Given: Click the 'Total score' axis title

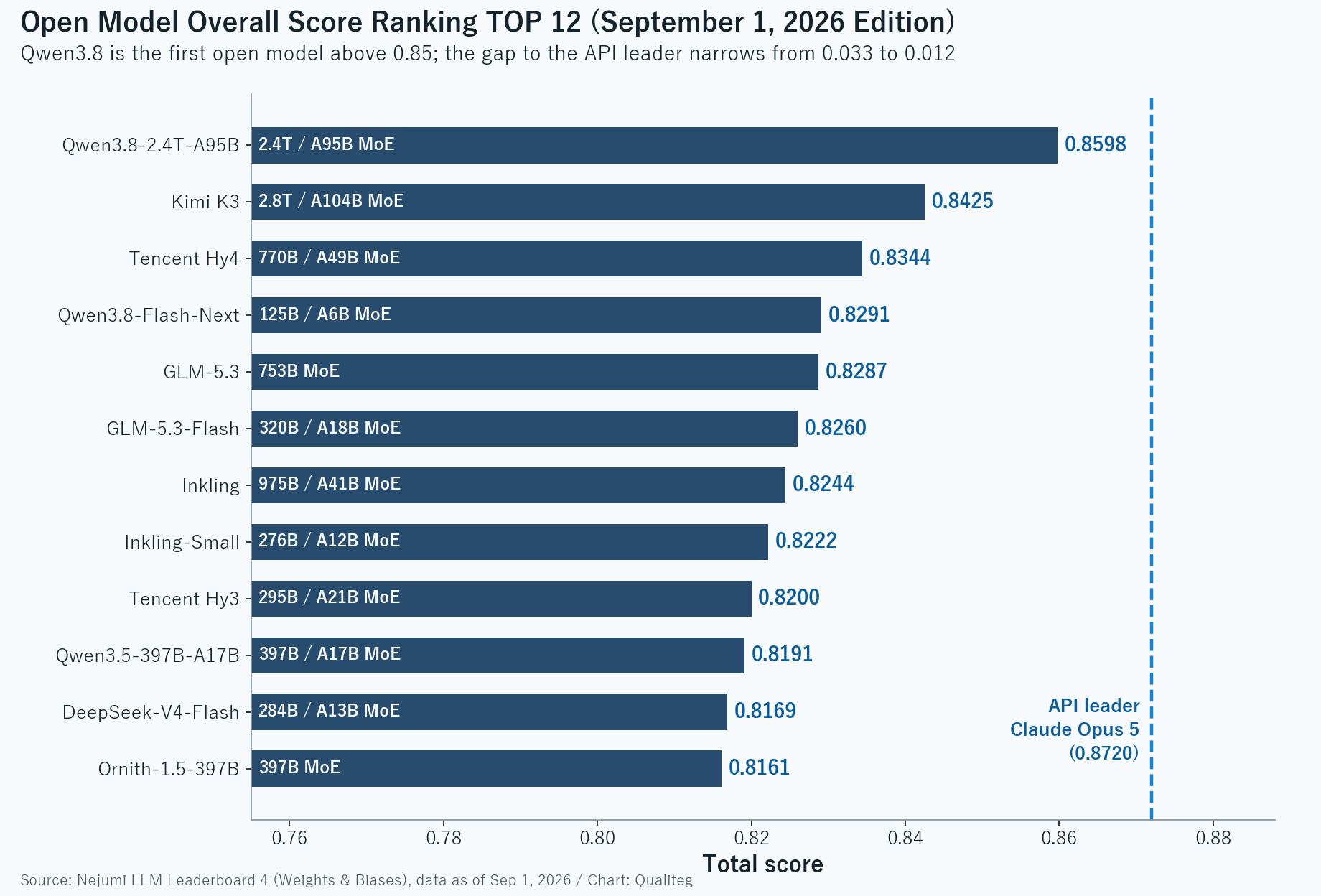Looking at the screenshot, I should coord(762,864).
